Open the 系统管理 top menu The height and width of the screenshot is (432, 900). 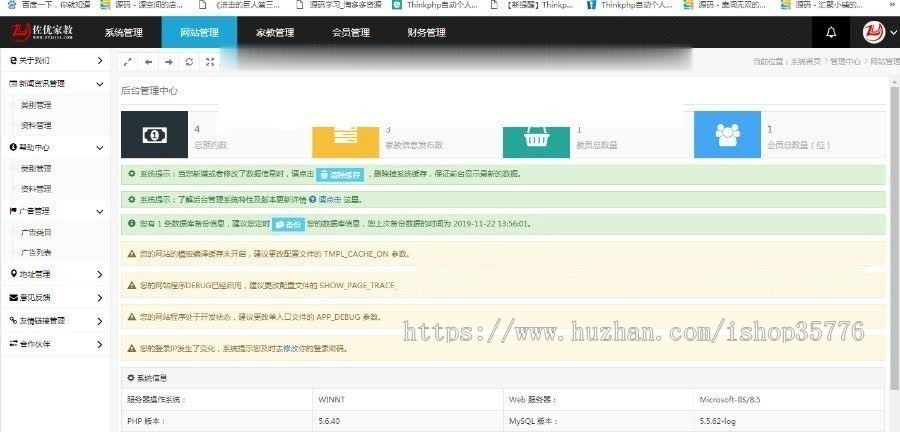click(123, 33)
